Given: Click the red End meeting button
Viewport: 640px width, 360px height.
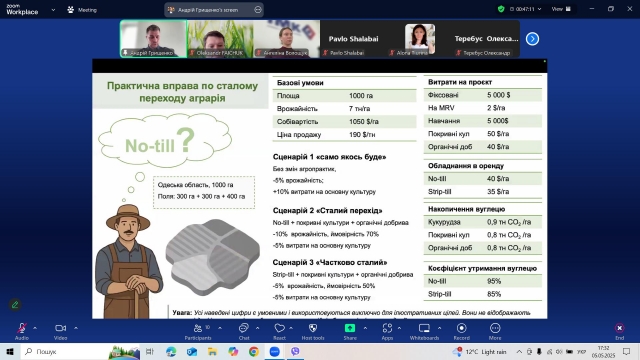Looking at the screenshot, I should click(x=619, y=331).
